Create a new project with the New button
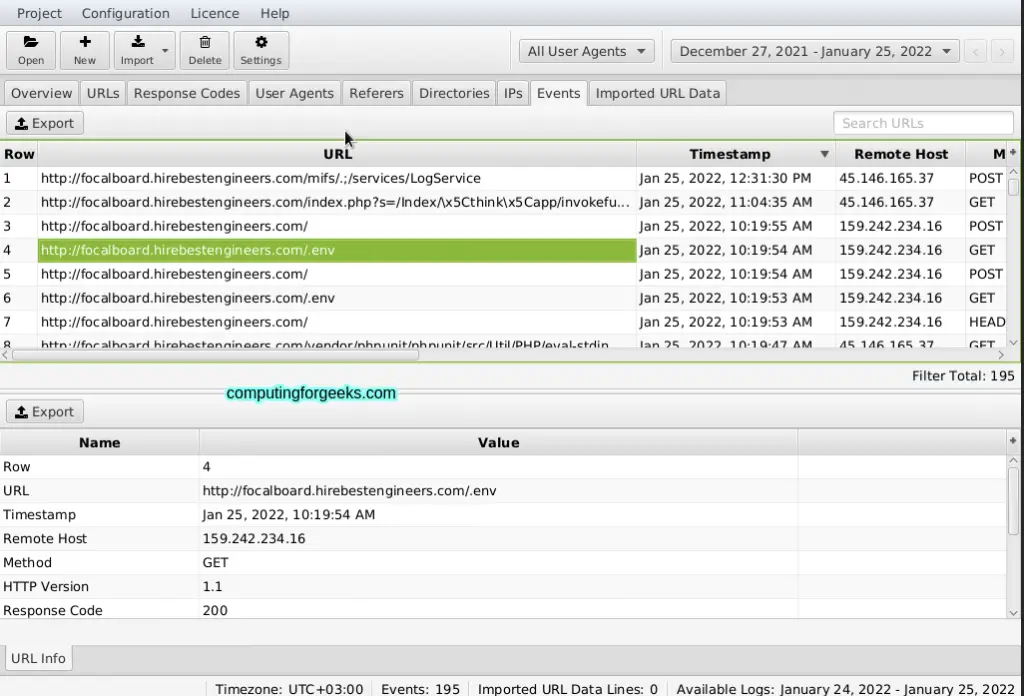The image size is (1024, 696). pos(84,50)
